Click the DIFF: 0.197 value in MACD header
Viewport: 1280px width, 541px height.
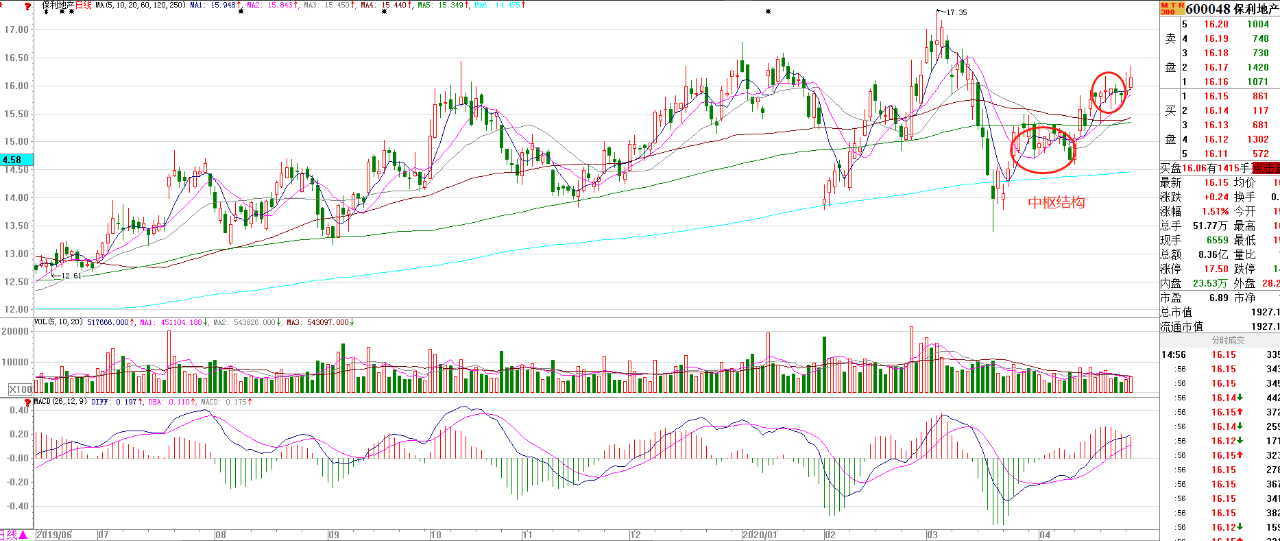tap(112, 401)
